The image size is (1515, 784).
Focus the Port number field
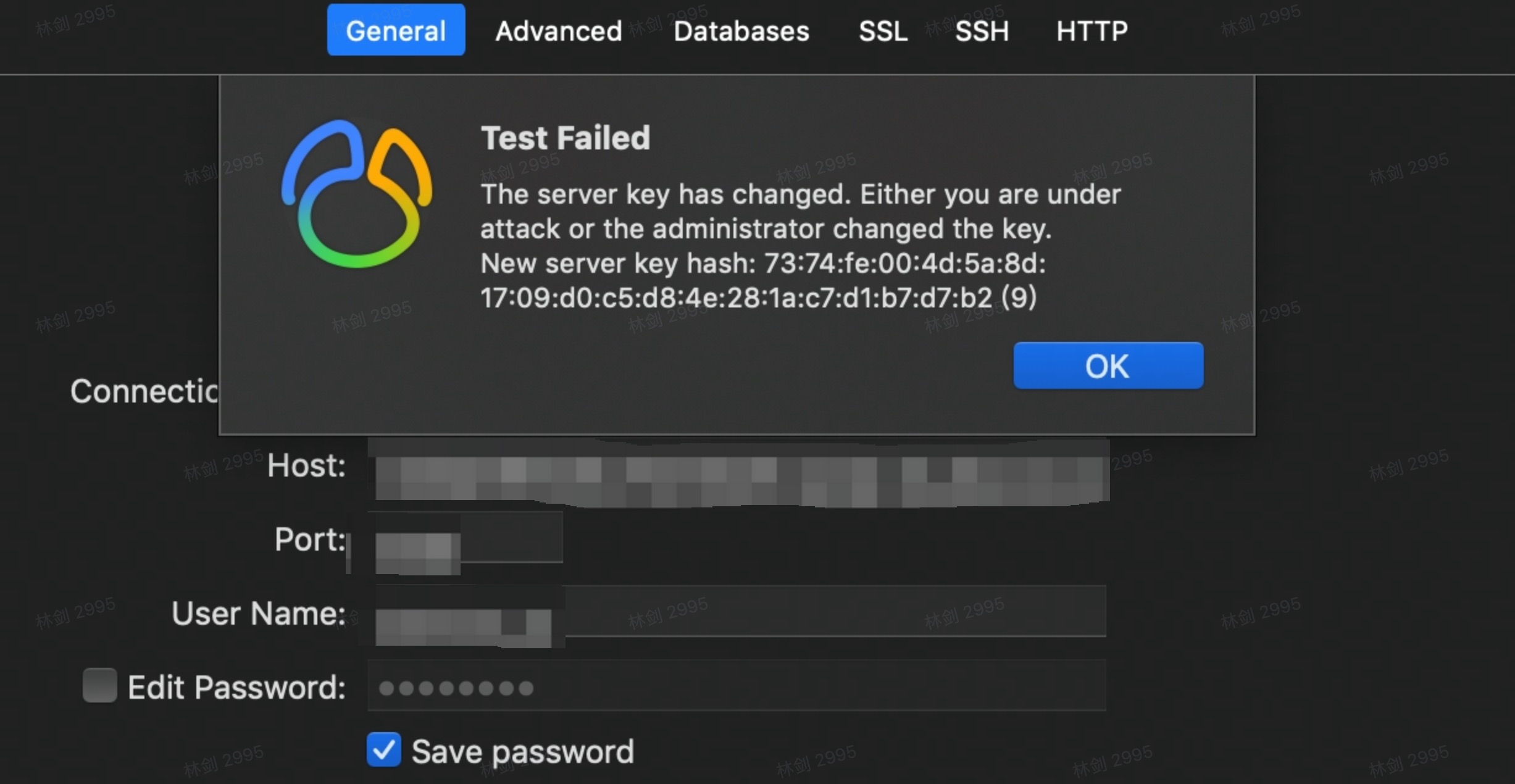pos(465,538)
